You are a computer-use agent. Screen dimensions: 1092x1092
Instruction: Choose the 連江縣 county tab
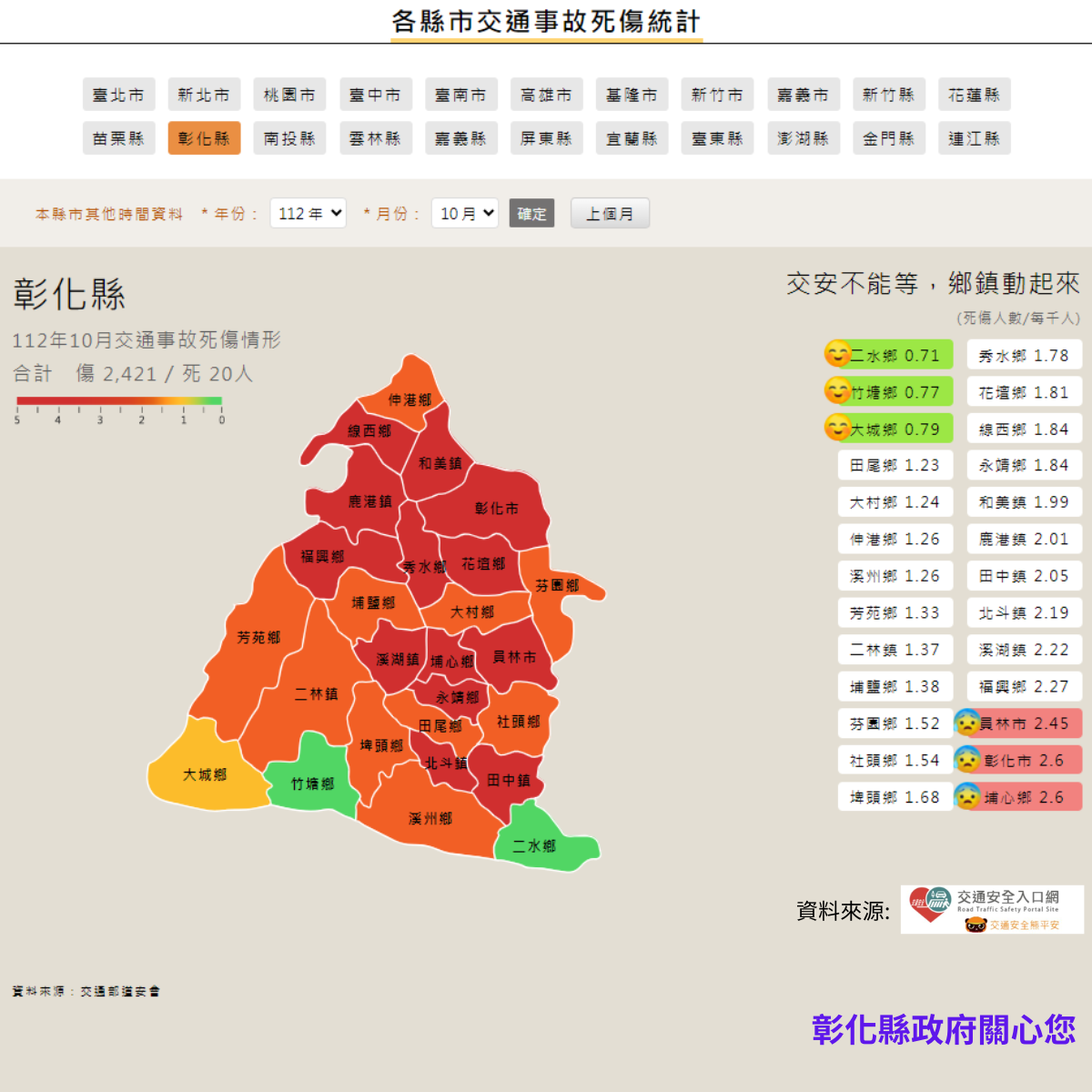[974, 138]
